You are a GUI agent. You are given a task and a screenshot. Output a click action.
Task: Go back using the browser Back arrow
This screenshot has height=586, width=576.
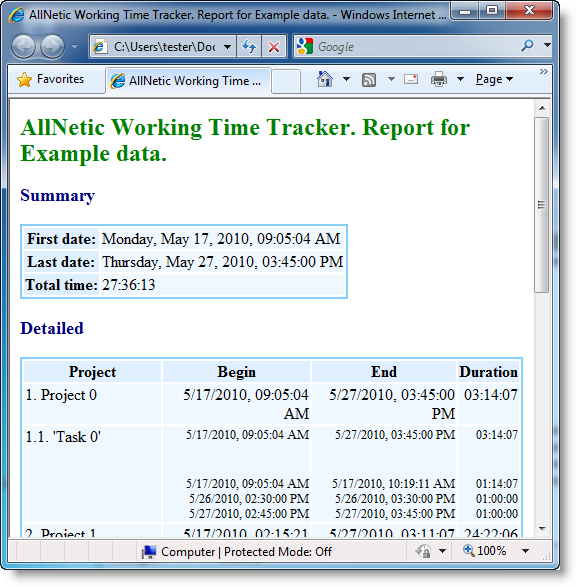23,46
